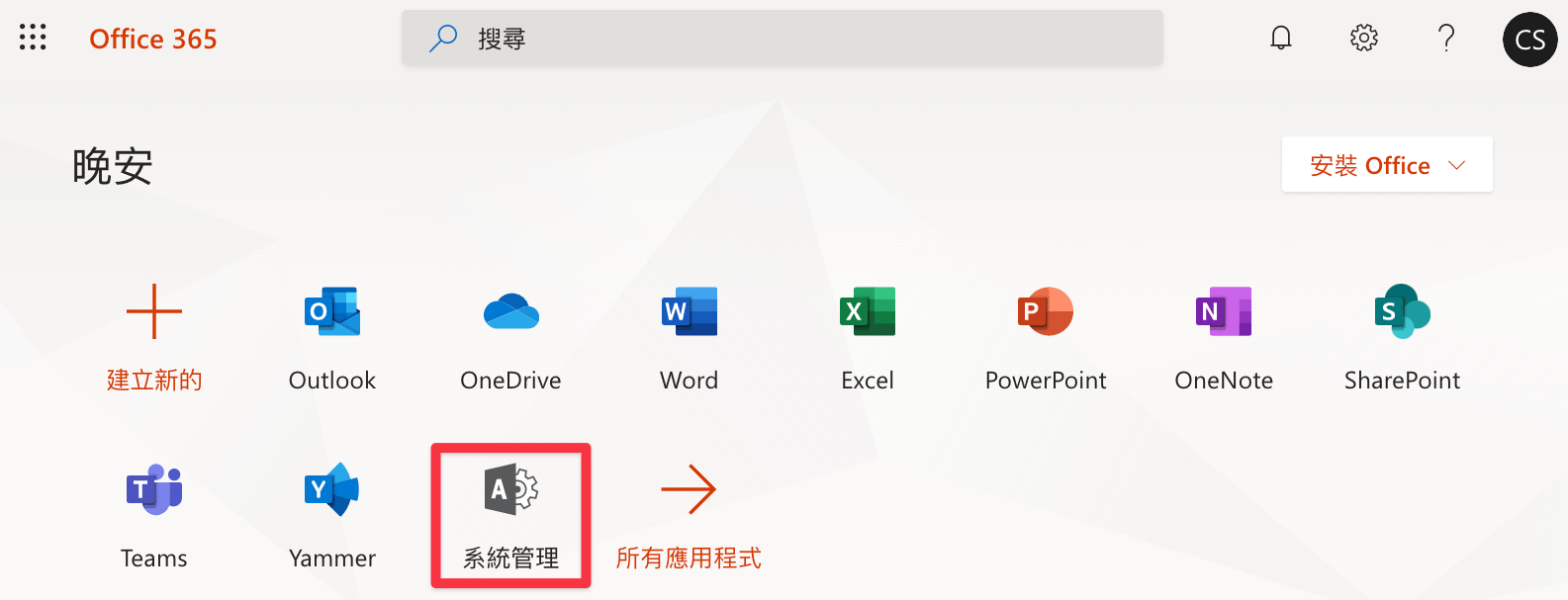
Task: Click the Yammer text label
Action: [x=332, y=558]
